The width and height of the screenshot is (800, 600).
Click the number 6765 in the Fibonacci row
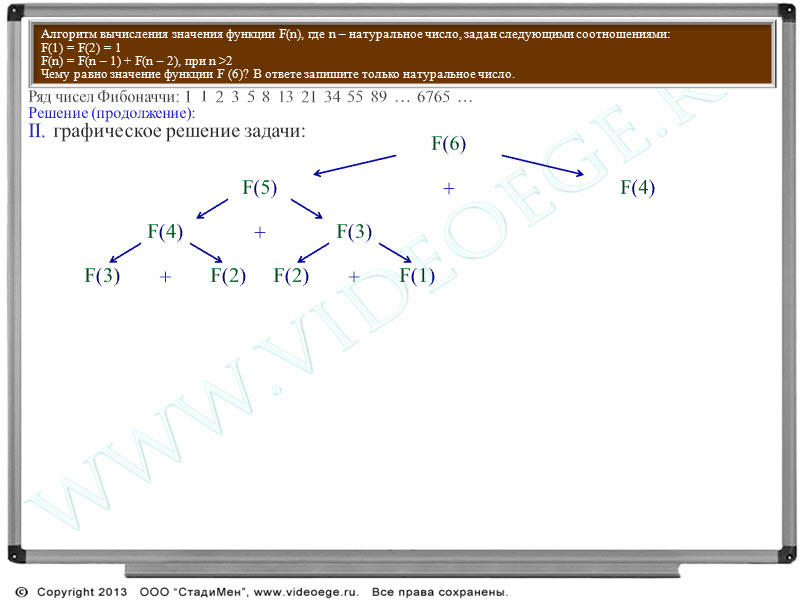434,96
